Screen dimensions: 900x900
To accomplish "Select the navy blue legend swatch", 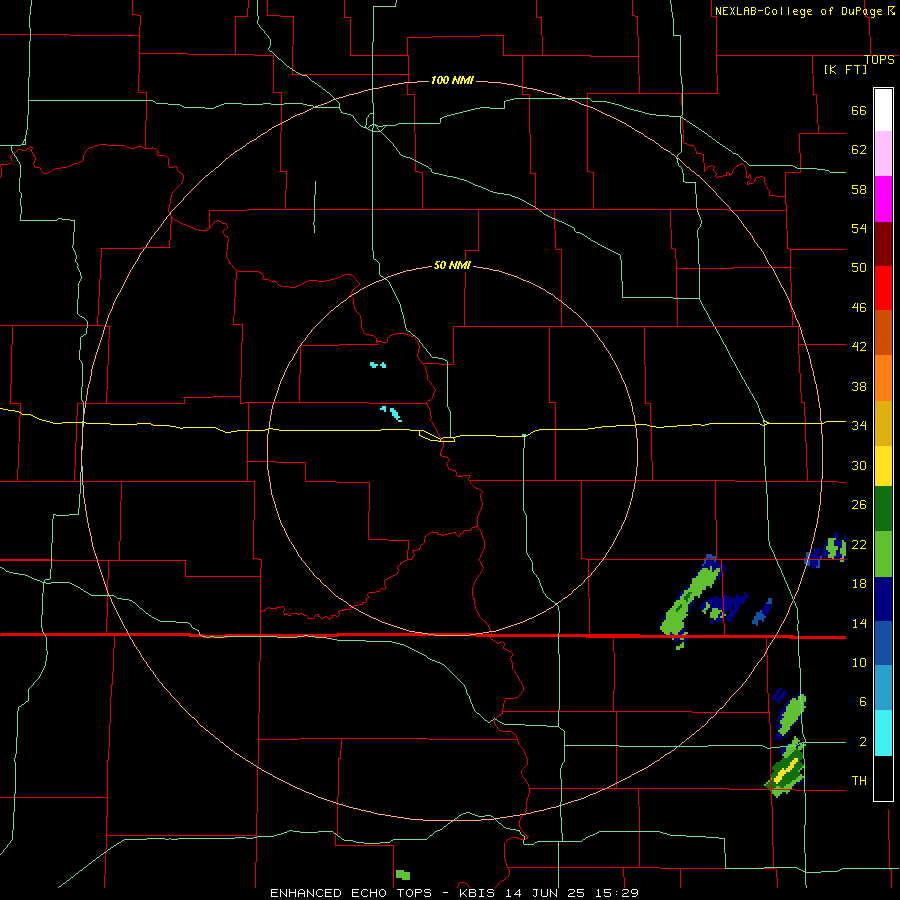I will point(883,599).
